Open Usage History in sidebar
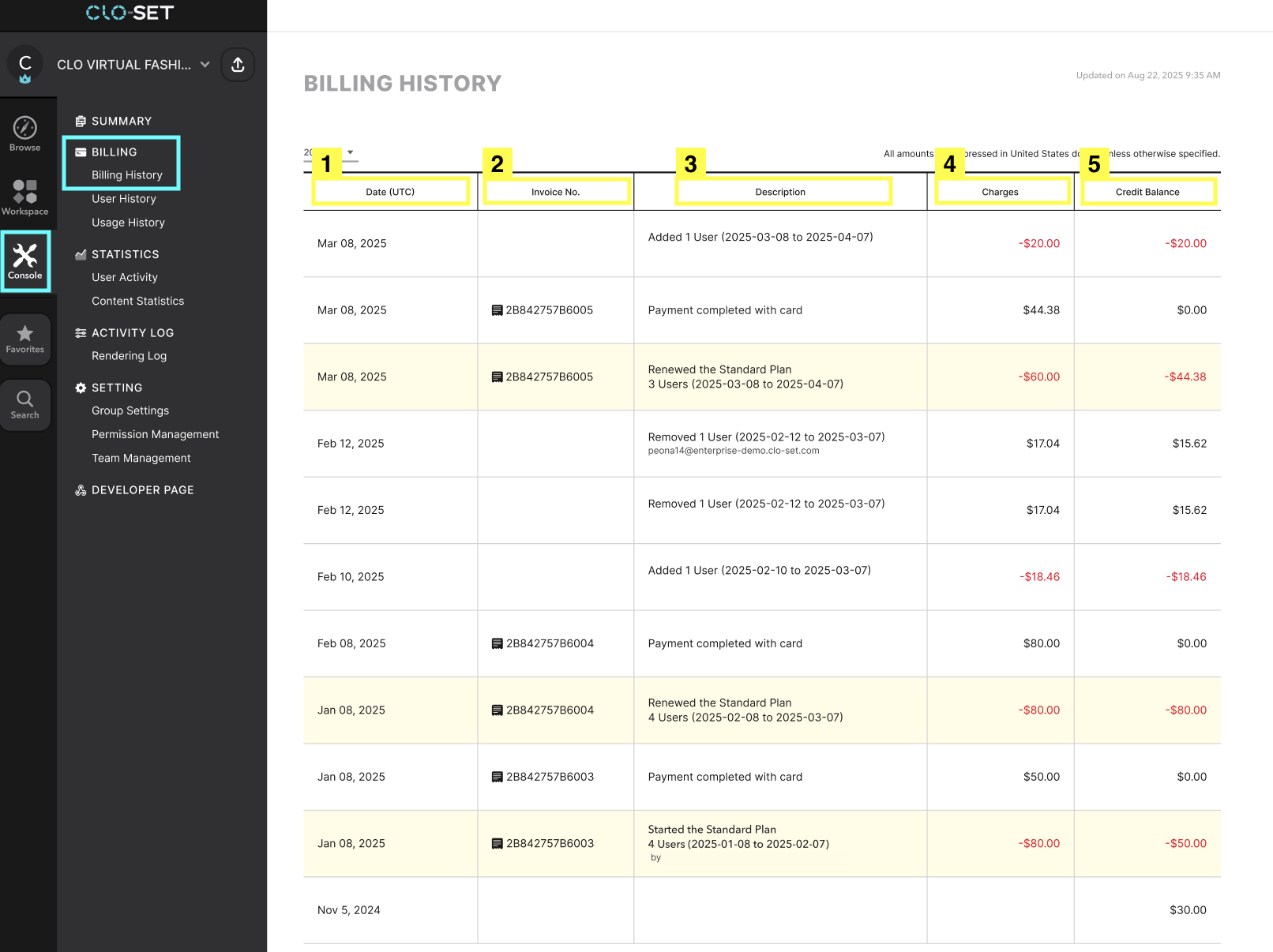Viewport: 1273px width, 952px height. [x=128, y=223]
